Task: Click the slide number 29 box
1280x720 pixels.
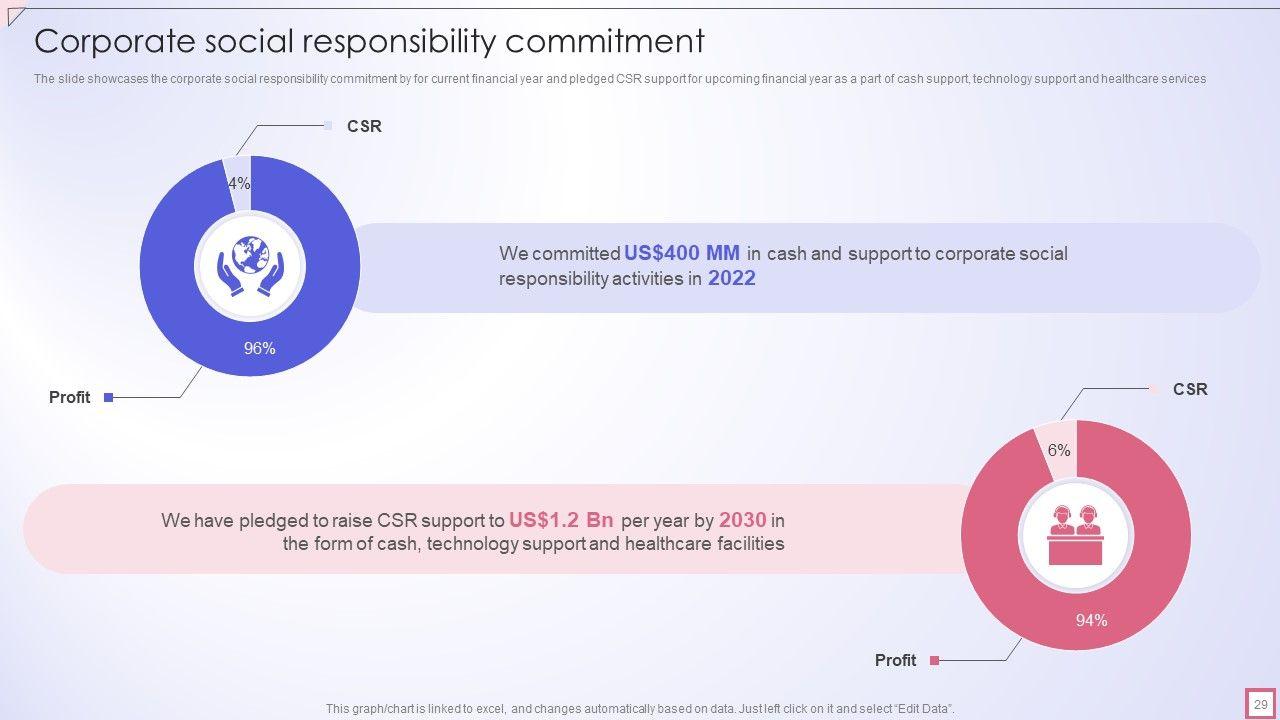Action: coord(1260,704)
